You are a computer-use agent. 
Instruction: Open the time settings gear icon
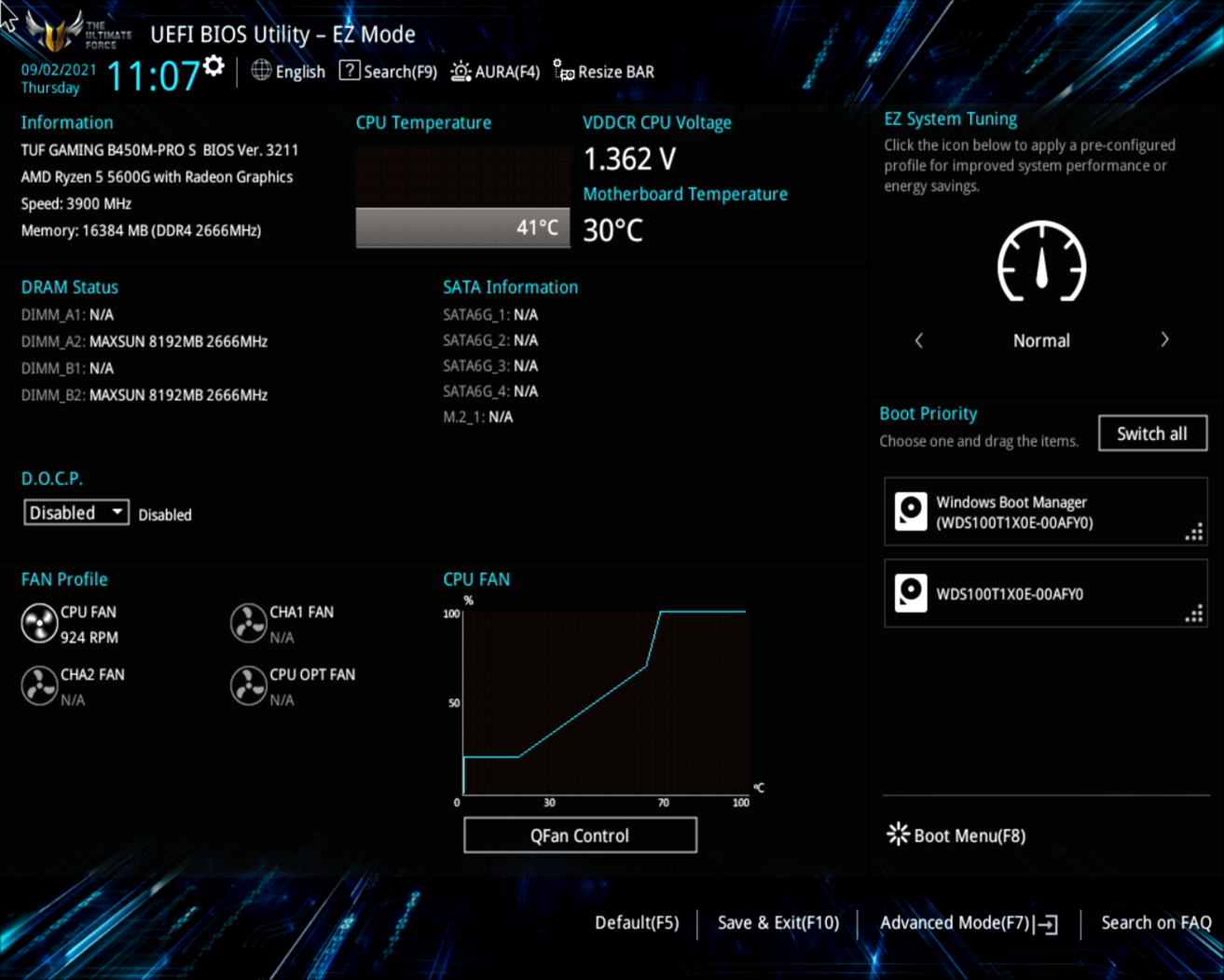point(213,66)
